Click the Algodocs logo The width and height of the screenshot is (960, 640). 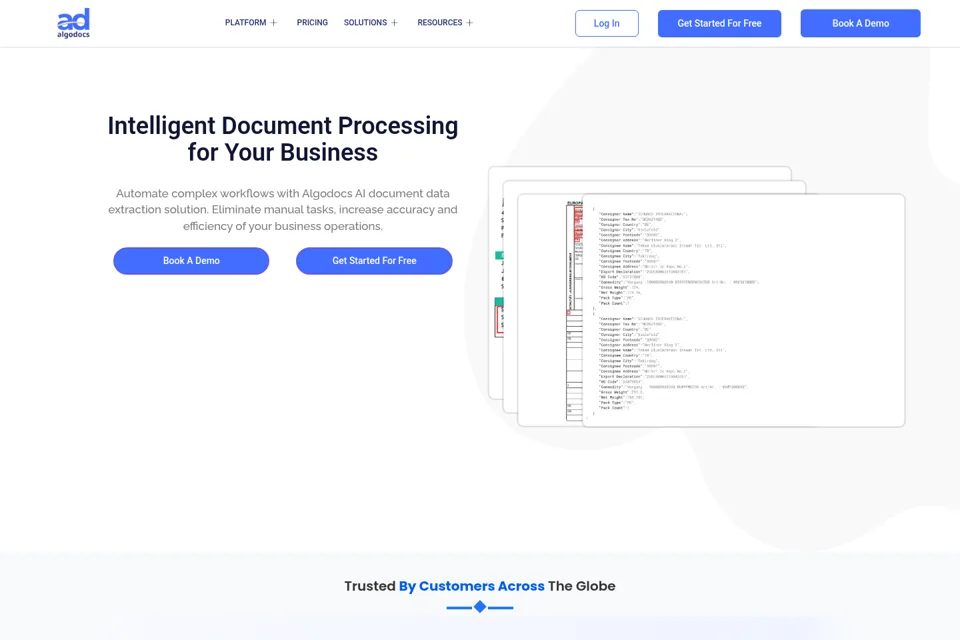(x=73, y=23)
